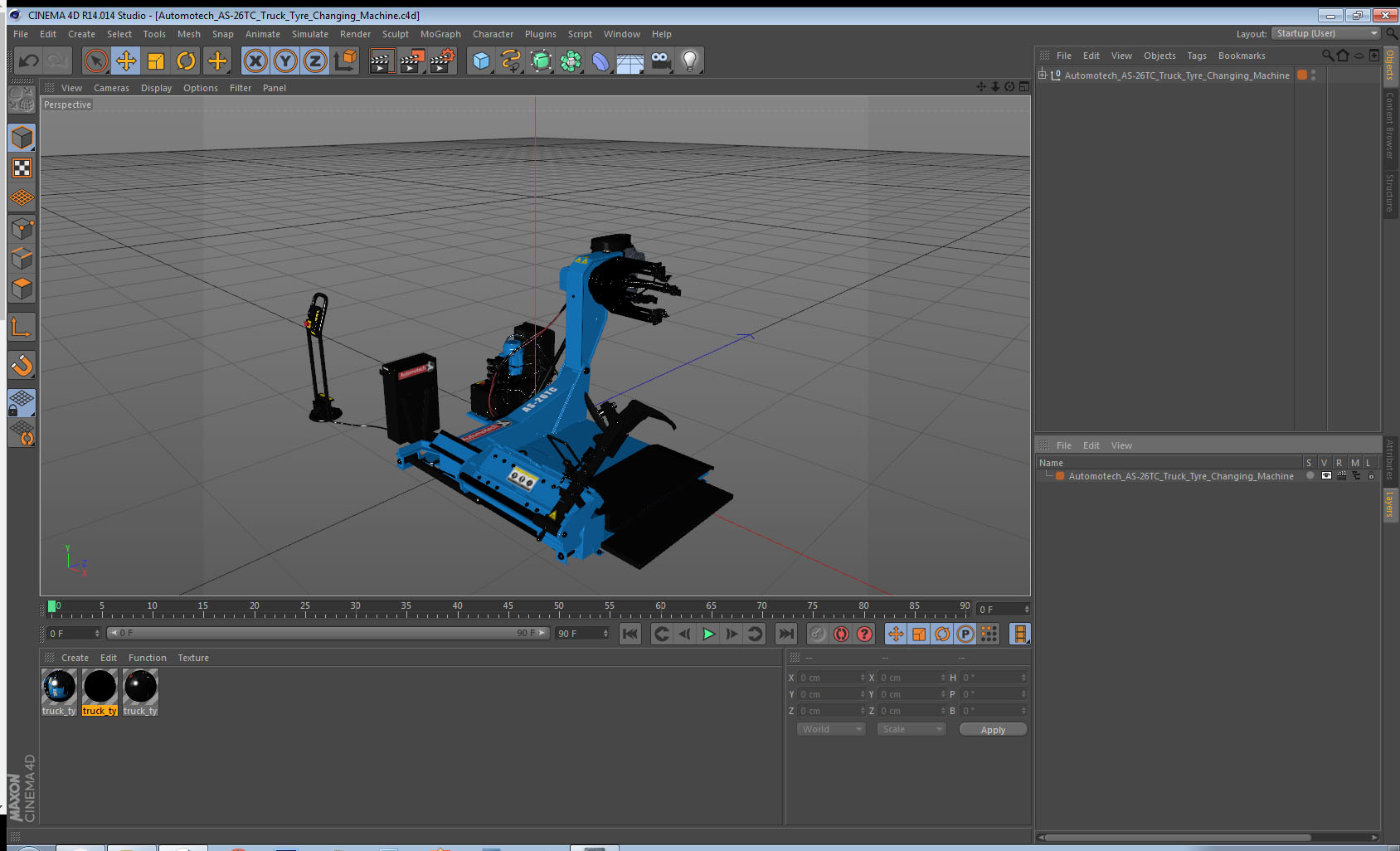Click Render to Picture Viewer icon
This screenshot has height=851, width=1400.
click(x=412, y=61)
